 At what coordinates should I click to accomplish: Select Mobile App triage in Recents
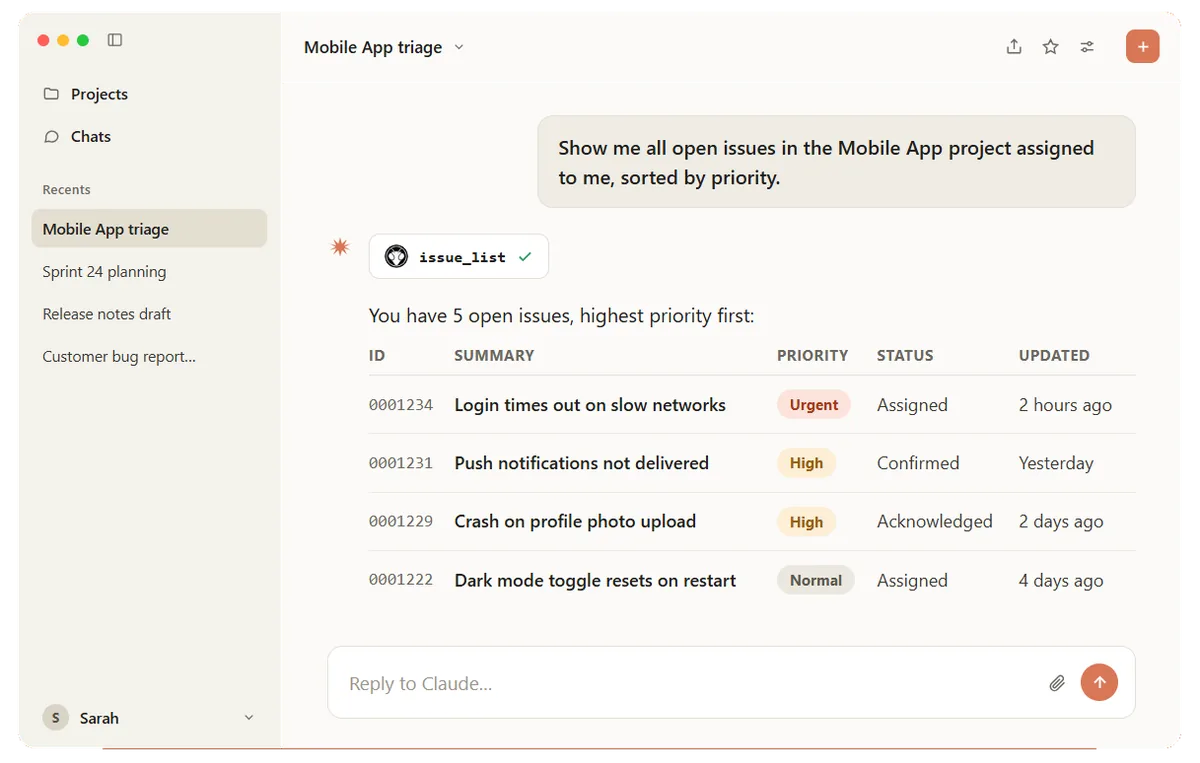point(149,228)
